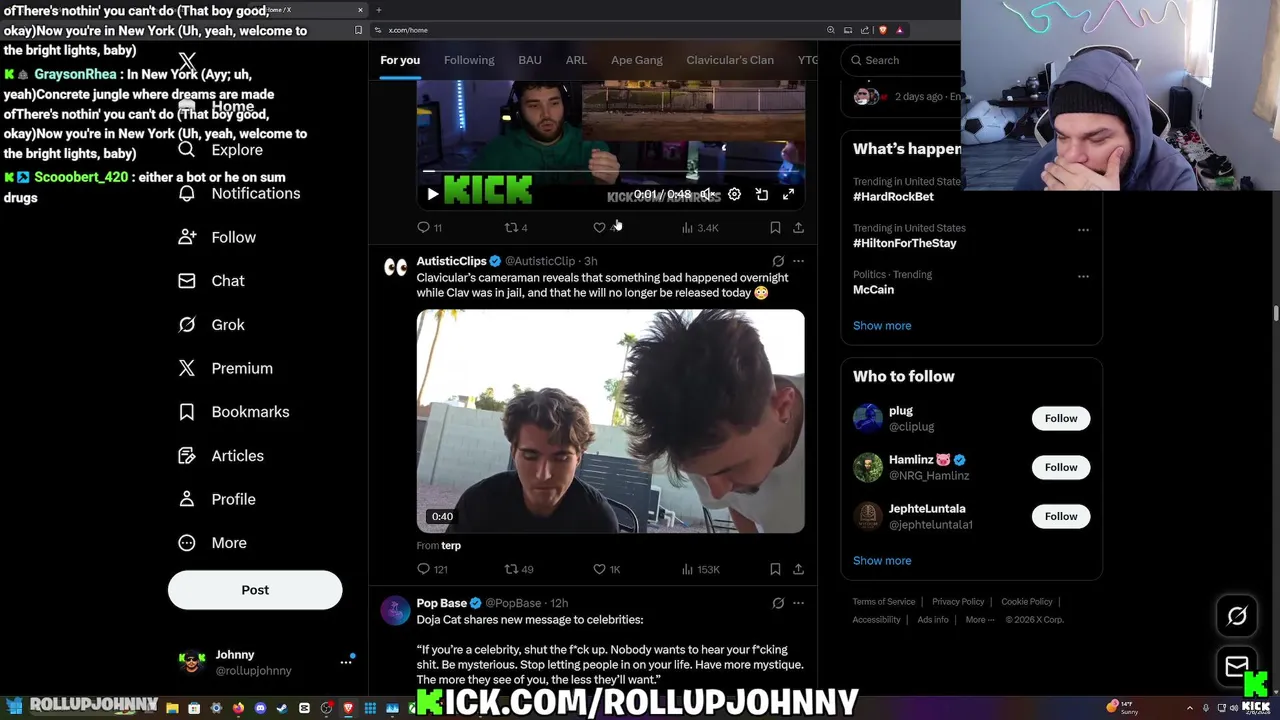Open Profile from the sidebar

pos(216,499)
